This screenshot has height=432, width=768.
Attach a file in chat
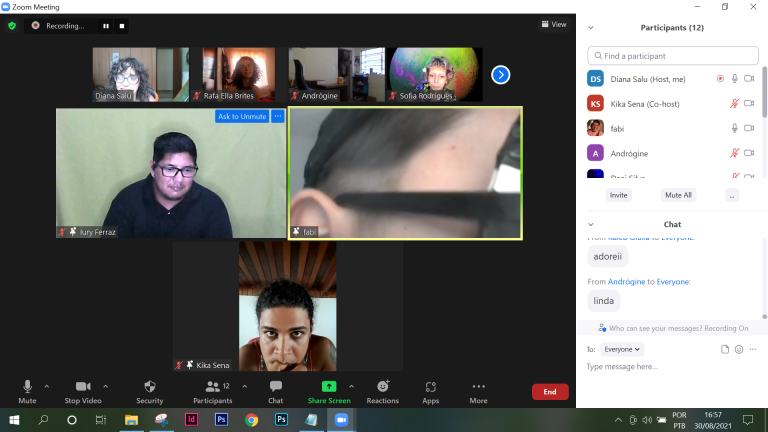725,349
